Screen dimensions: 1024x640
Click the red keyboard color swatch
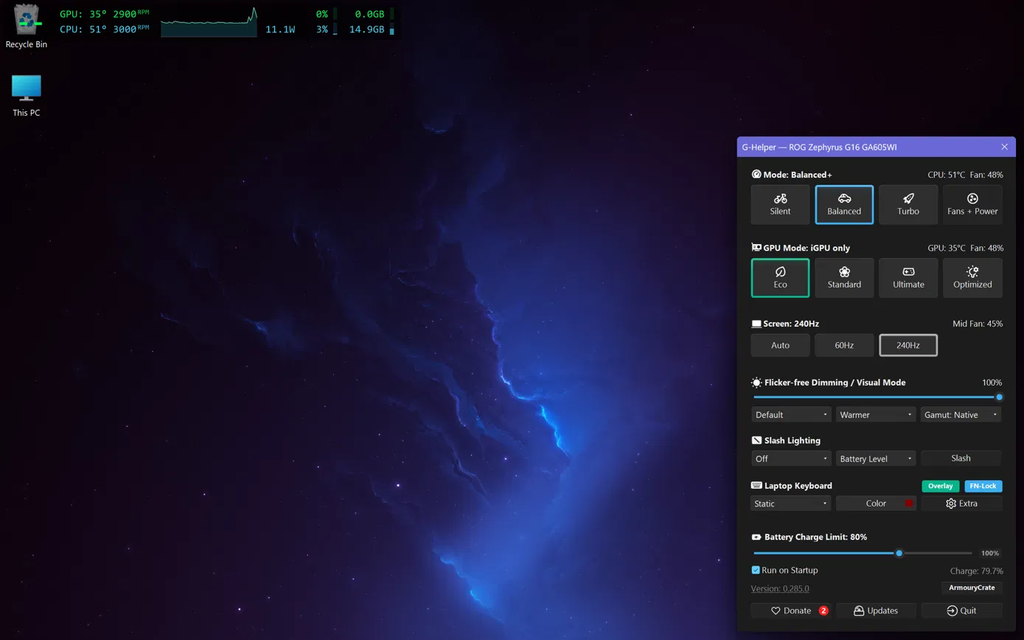(908, 504)
